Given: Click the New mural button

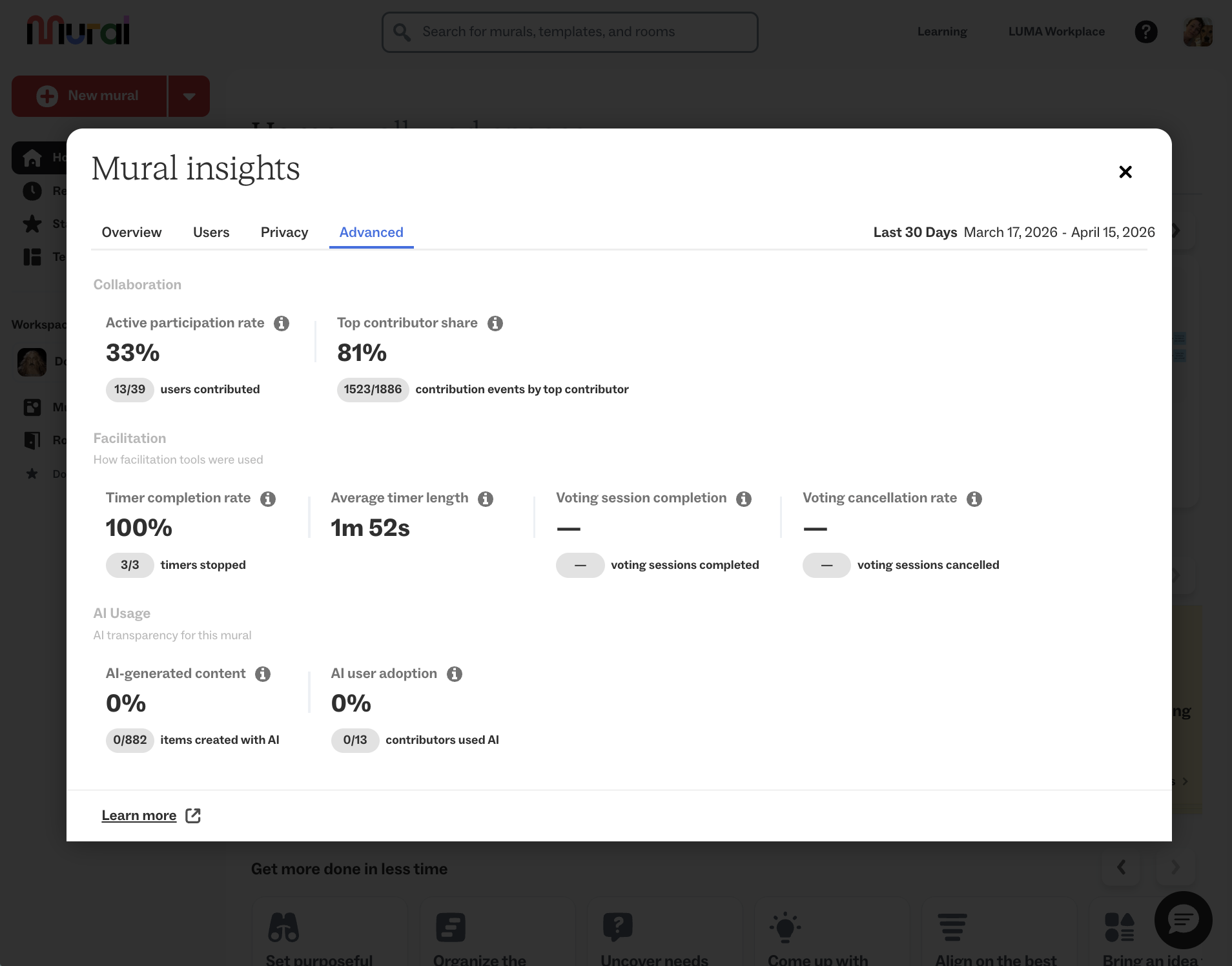Looking at the screenshot, I should click(89, 96).
